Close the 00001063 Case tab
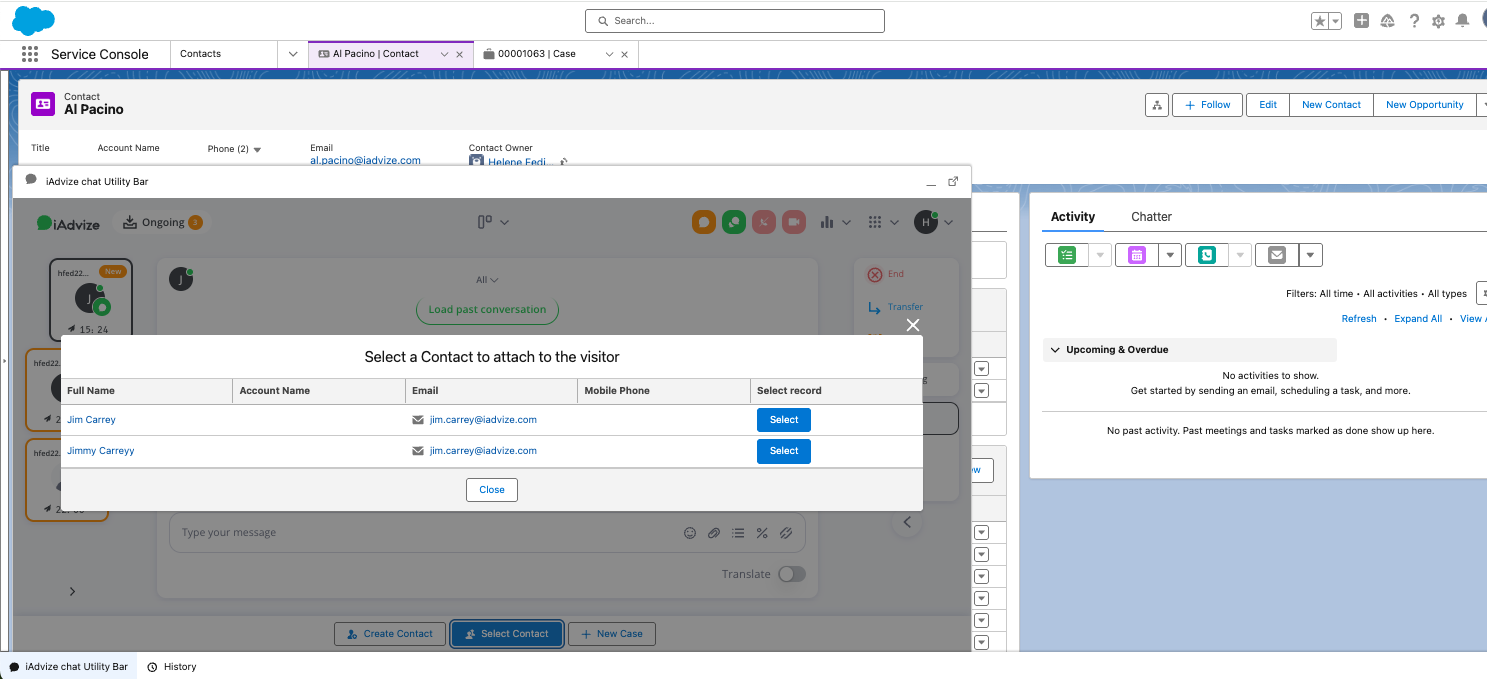This screenshot has width=1487, height=679. click(625, 55)
